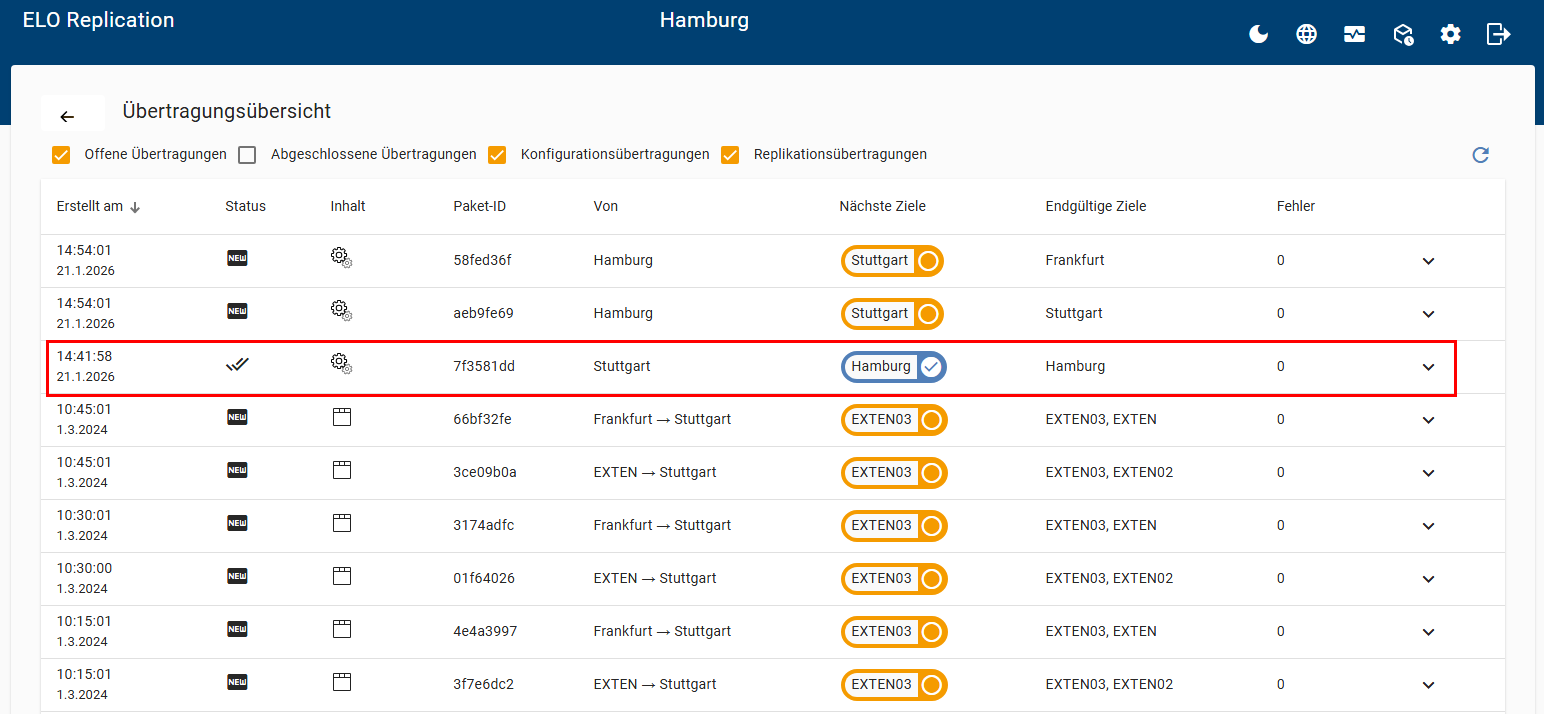Screen dimensions: 1544x714
Task: Open language globe icon
Action: click(x=1306, y=34)
